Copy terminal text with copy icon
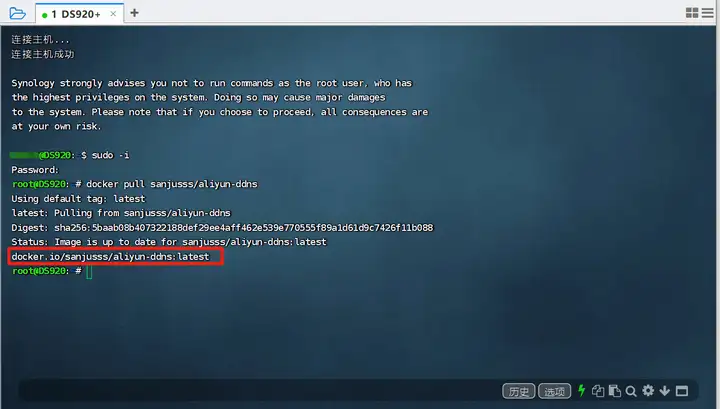The height and width of the screenshot is (409, 720). 598,391
